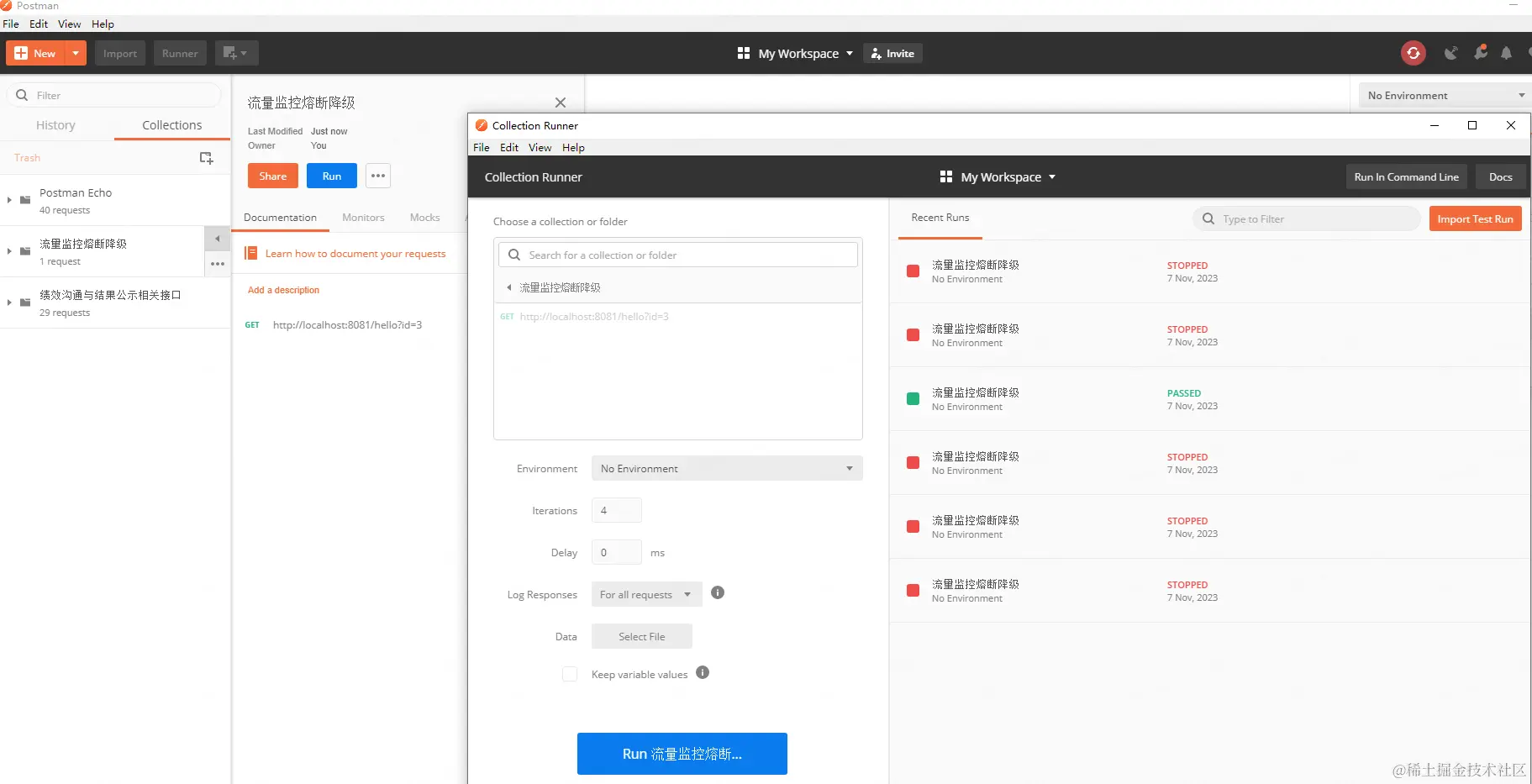This screenshot has width=1532, height=784.
Task: Open the notifications bell icon
Action: coord(1506,53)
